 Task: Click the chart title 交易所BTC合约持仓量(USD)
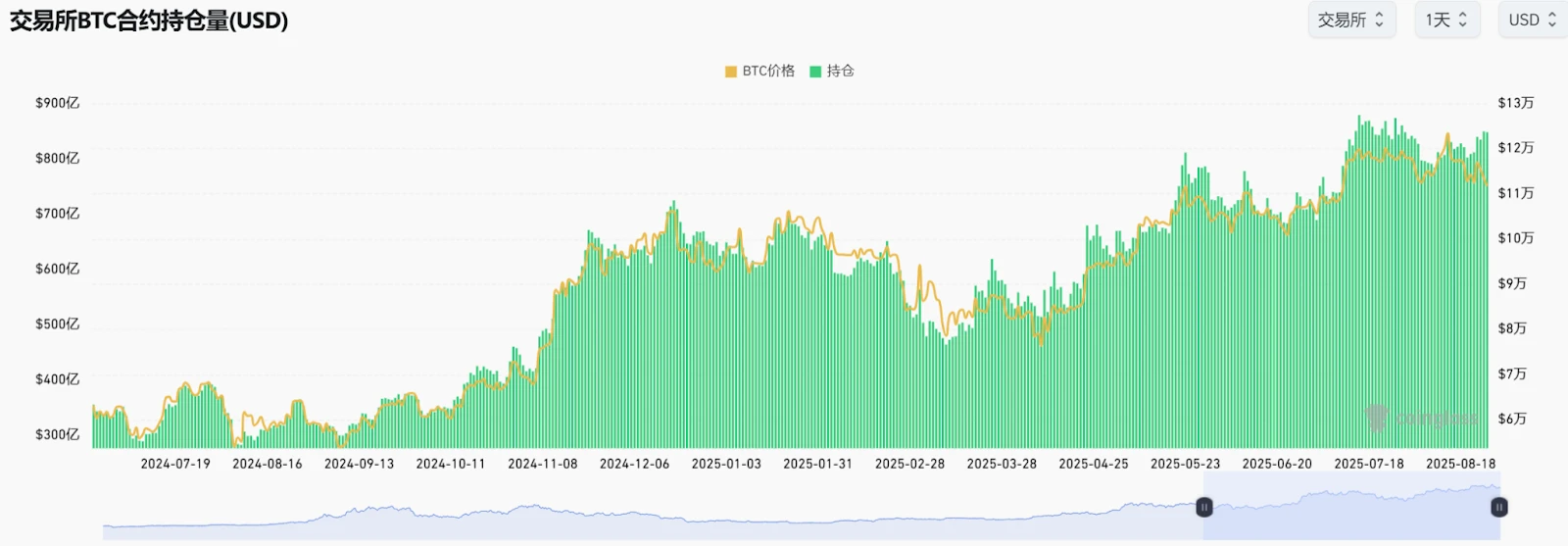coord(149,21)
